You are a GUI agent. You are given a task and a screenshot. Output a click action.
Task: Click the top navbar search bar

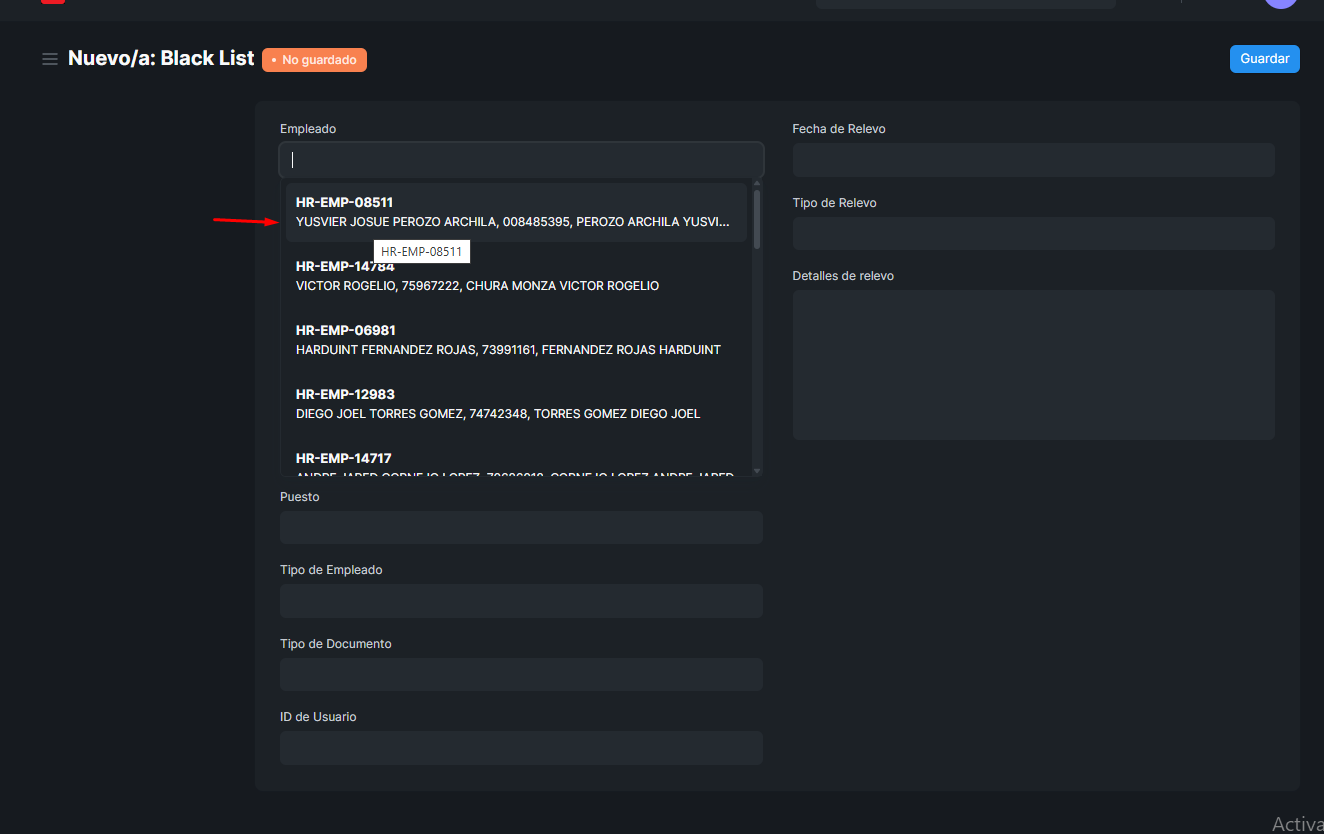click(965, 3)
